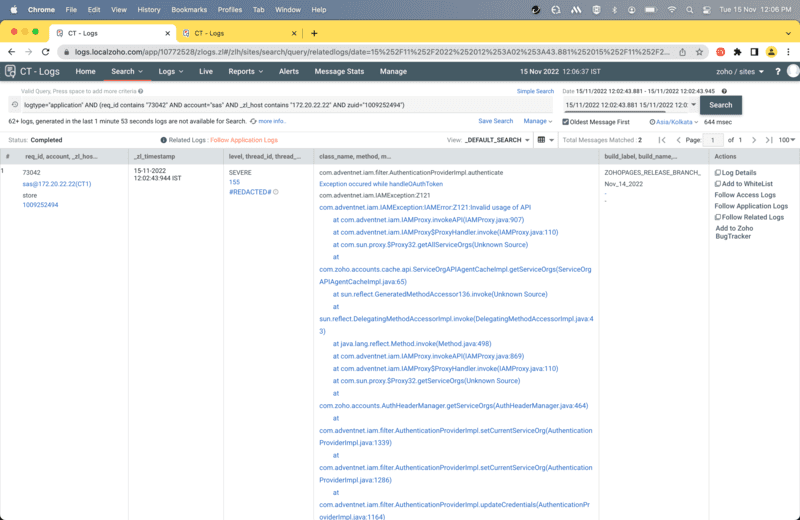Open the Alerts tab
The width and height of the screenshot is (800, 520).
click(x=288, y=71)
